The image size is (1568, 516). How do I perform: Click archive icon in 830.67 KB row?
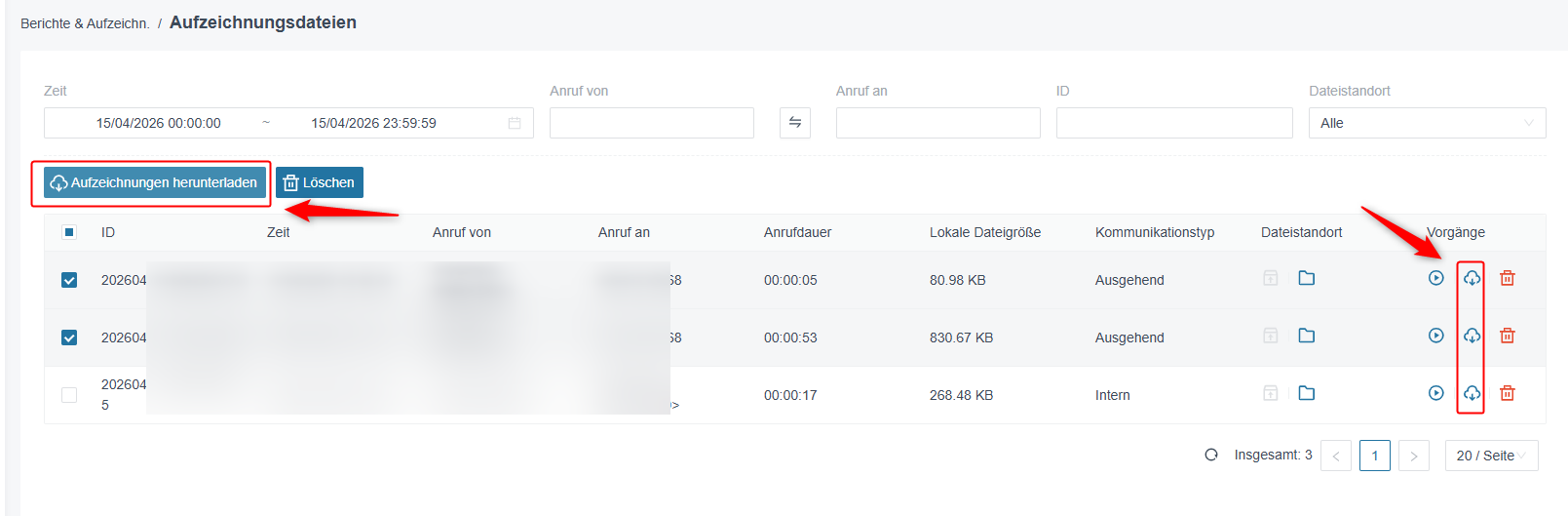coord(1271,336)
